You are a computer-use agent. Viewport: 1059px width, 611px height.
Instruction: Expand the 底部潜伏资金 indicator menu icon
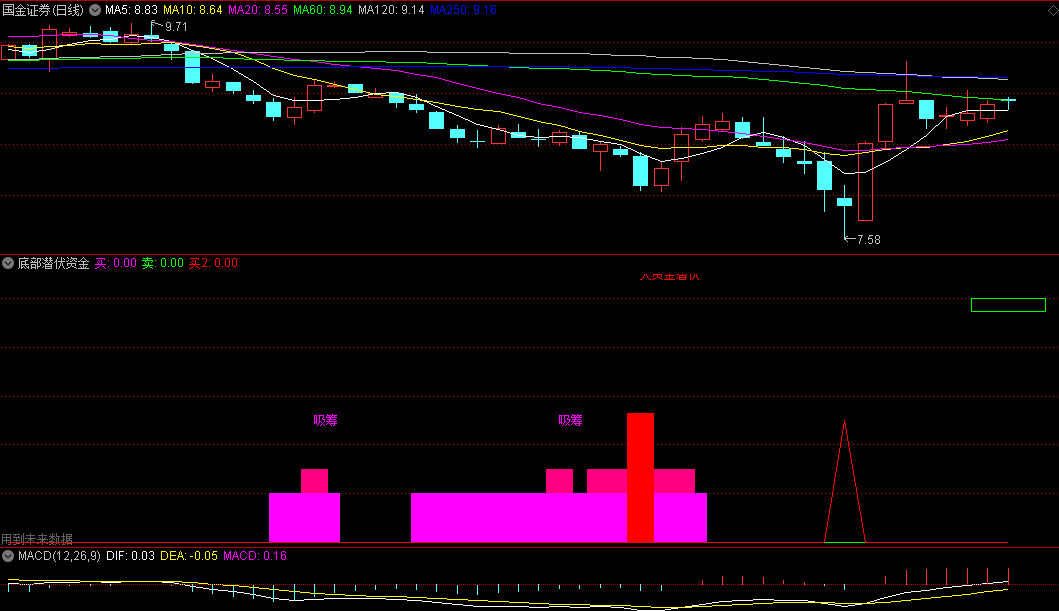point(8,263)
